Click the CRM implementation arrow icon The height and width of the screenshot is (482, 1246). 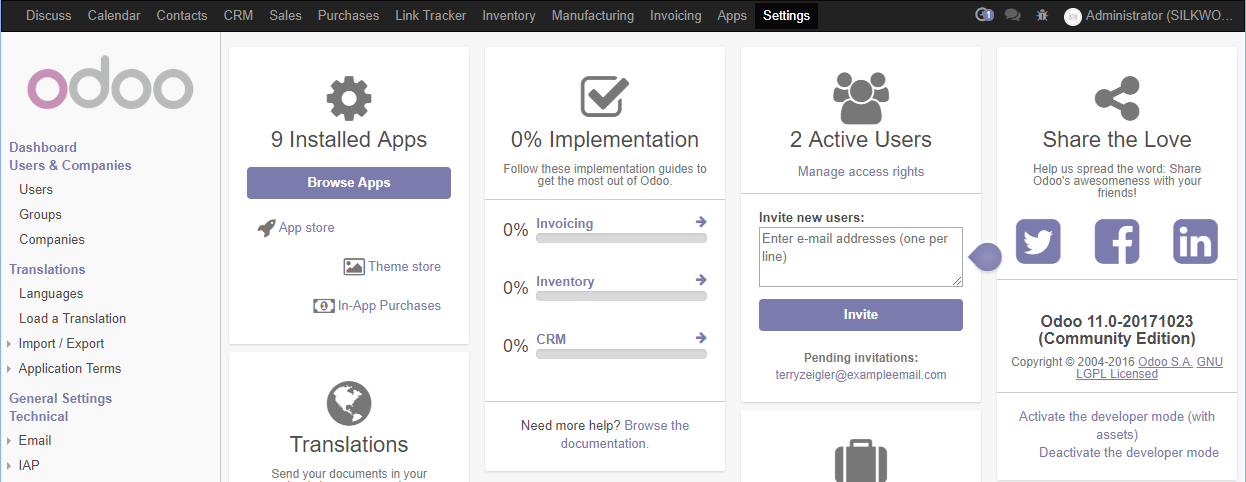(x=701, y=338)
